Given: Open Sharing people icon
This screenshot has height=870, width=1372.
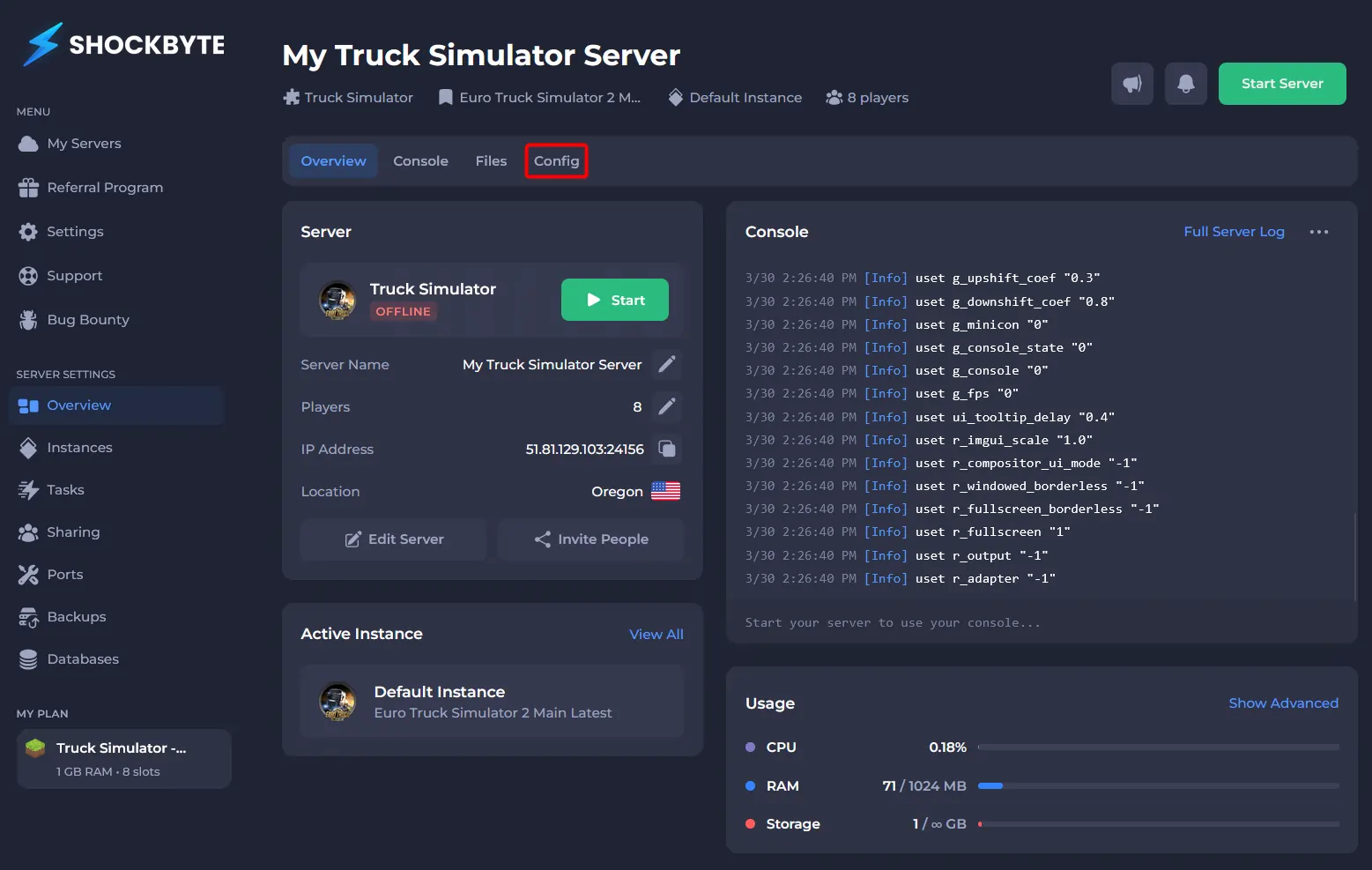Looking at the screenshot, I should coord(28,532).
